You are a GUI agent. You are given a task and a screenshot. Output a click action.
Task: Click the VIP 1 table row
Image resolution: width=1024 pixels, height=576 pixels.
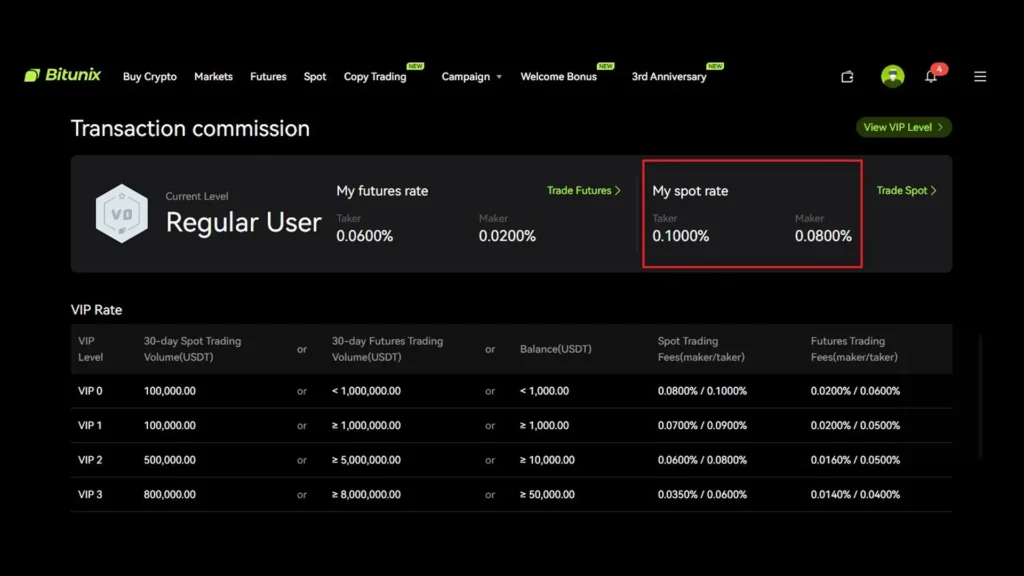(511, 425)
